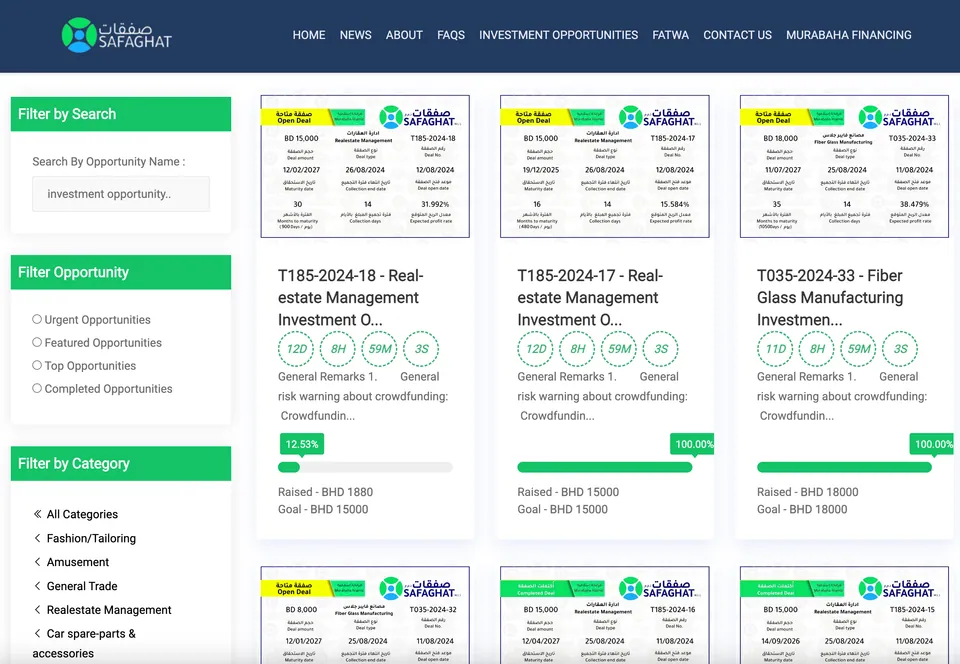The width and height of the screenshot is (960, 664).
Task: Click the 'Filter by Search' heading
Action: pyautogui.click(x=67, y=114)
